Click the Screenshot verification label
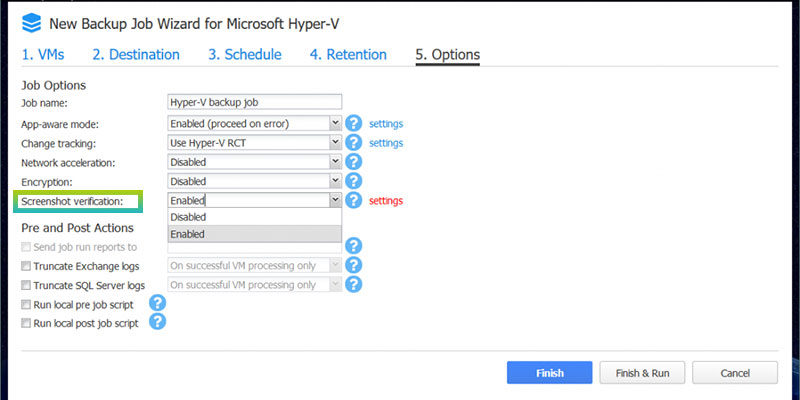The image size is (800, 400). 72,202
